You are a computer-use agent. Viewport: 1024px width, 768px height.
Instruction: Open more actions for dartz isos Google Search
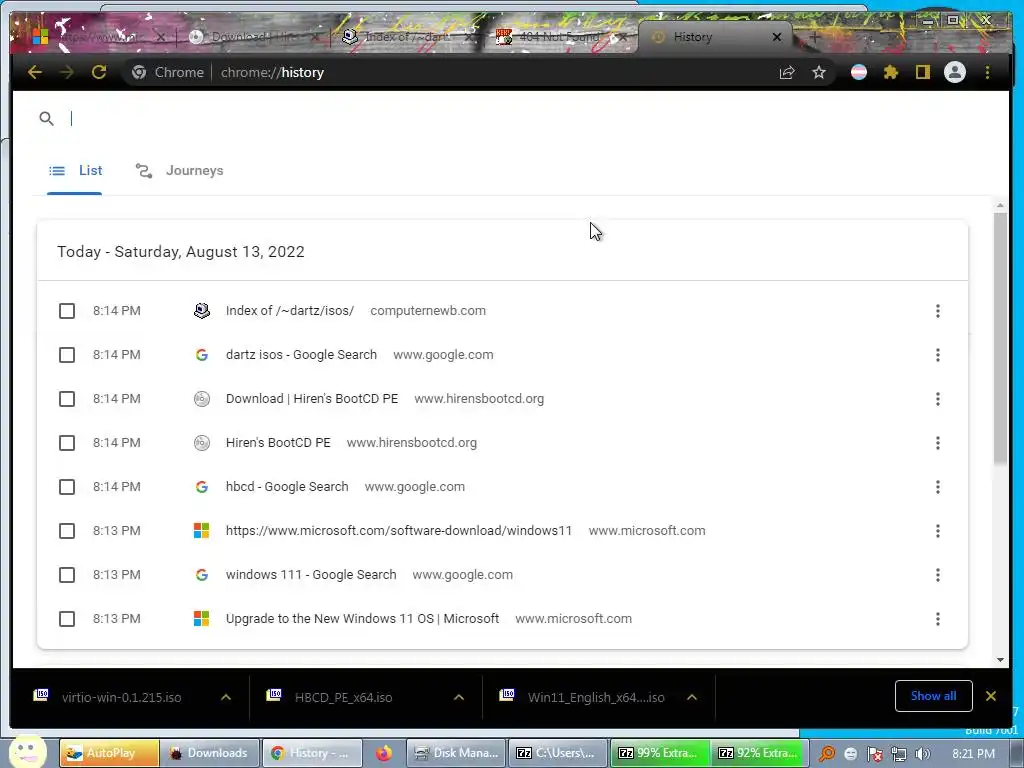tap(938, 355)
